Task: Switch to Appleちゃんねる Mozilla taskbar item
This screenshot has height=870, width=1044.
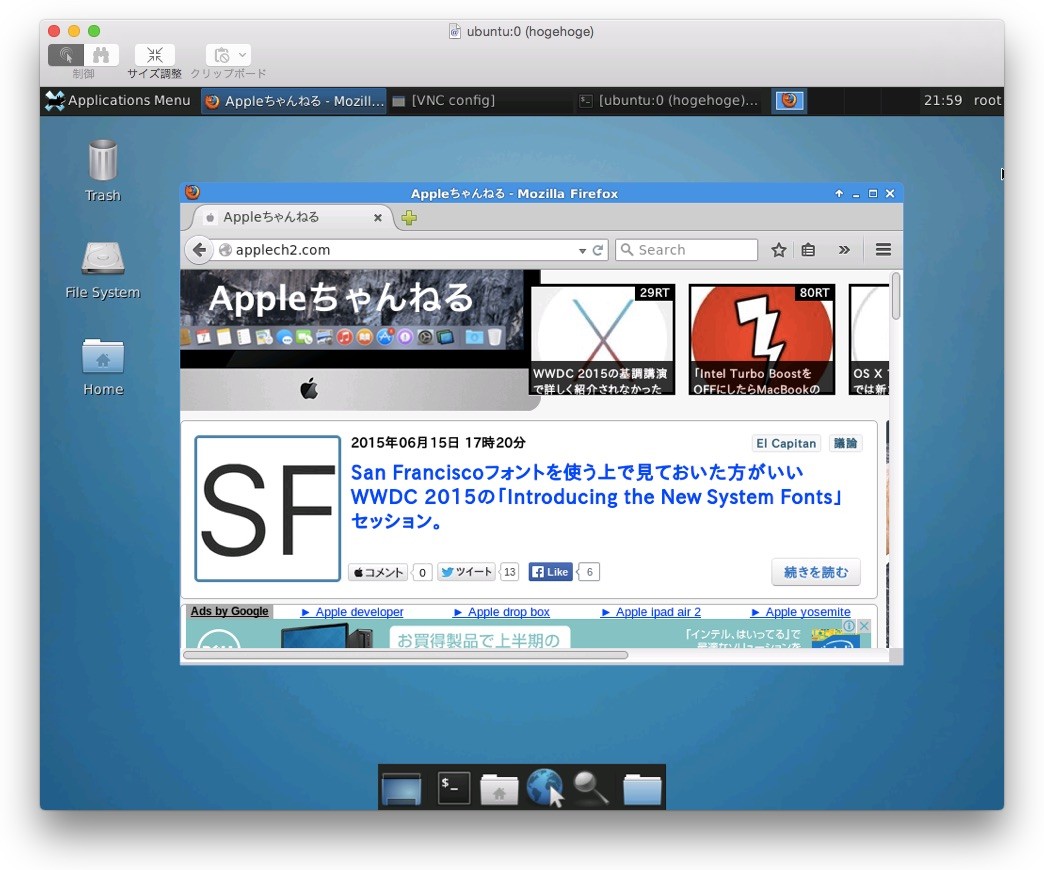Action: coord(294,101)
